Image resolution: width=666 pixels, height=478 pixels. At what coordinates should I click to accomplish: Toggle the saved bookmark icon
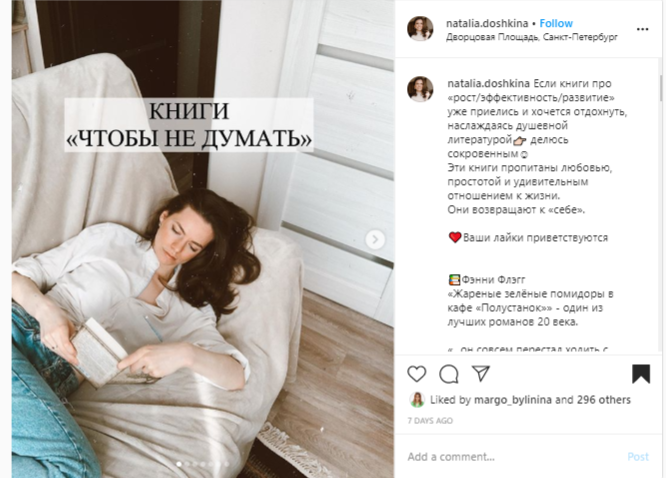pos(641,374)
